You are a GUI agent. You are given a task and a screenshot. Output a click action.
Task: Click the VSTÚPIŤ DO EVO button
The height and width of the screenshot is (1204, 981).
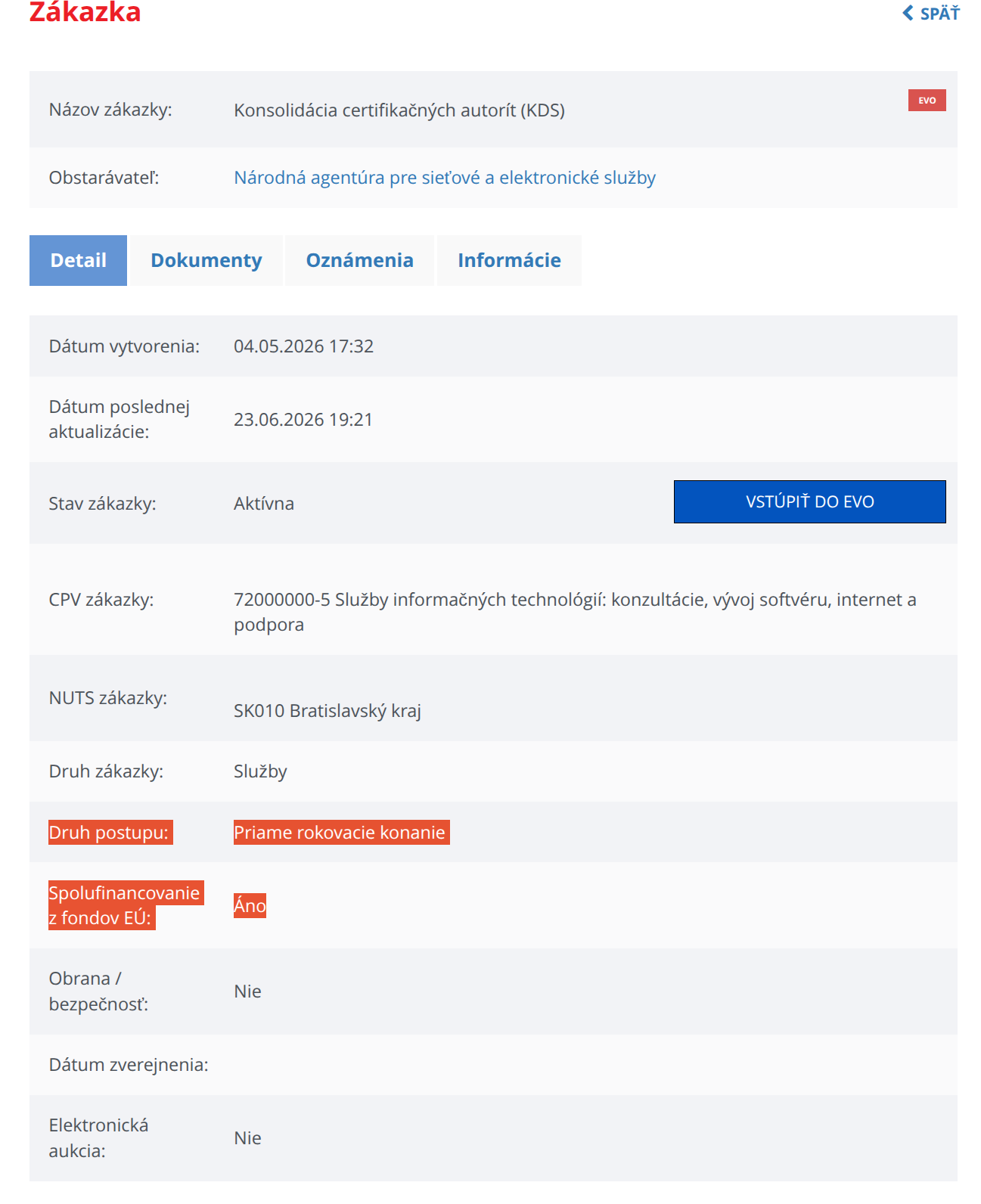(x=809, y=501)
